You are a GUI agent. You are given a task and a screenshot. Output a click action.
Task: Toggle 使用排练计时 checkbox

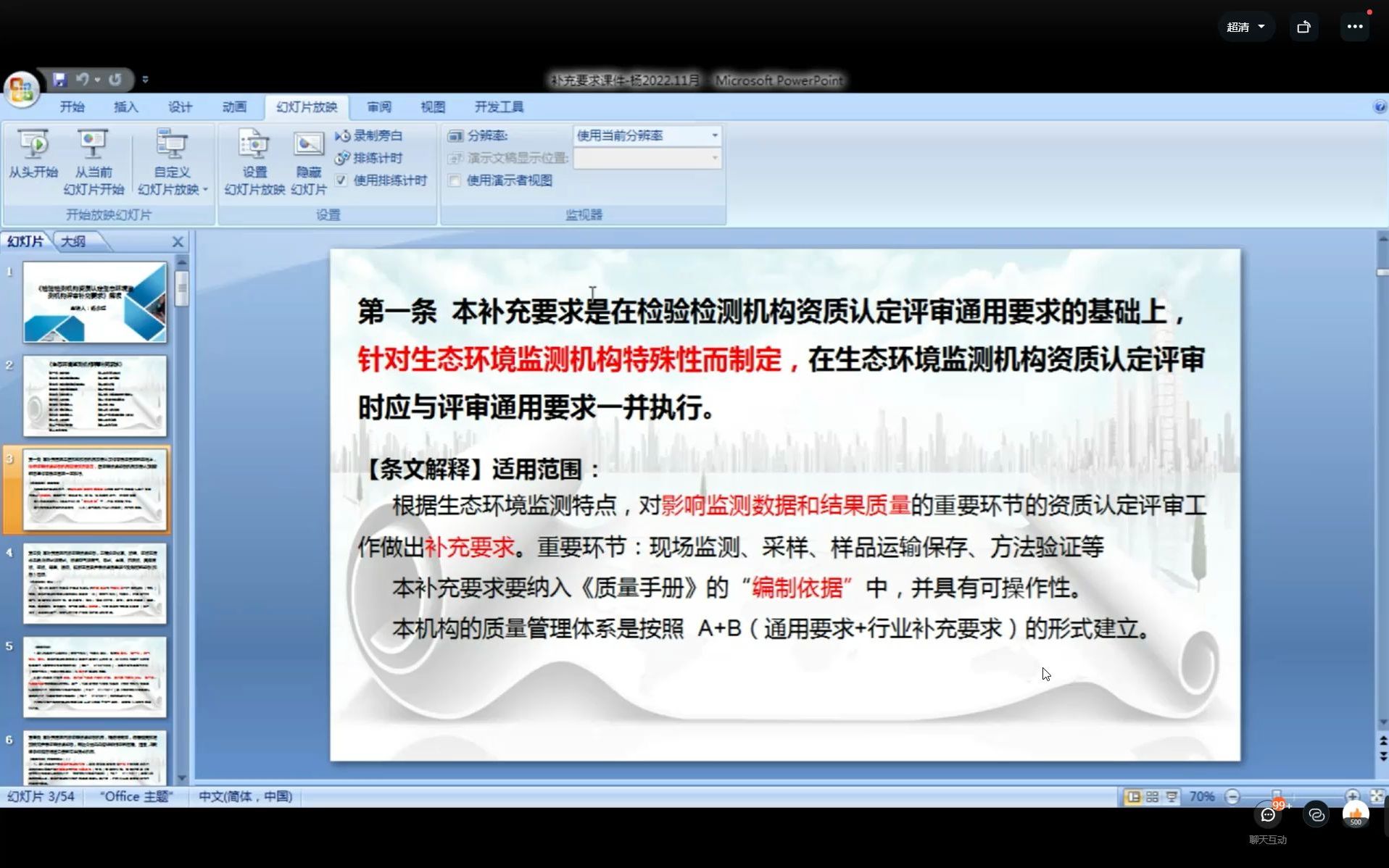(341, 180)
